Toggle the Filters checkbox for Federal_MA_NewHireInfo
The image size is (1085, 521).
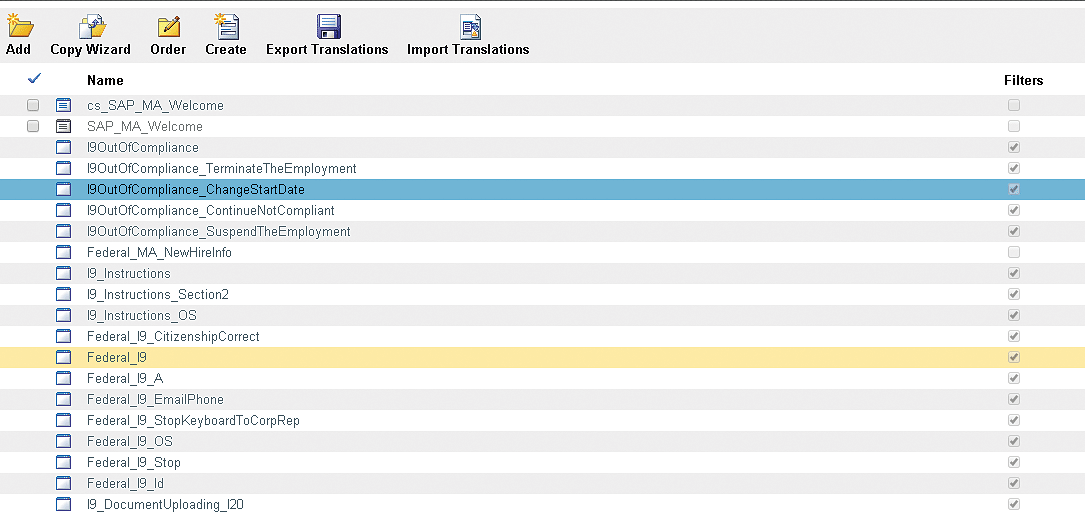pos(1014,253)
